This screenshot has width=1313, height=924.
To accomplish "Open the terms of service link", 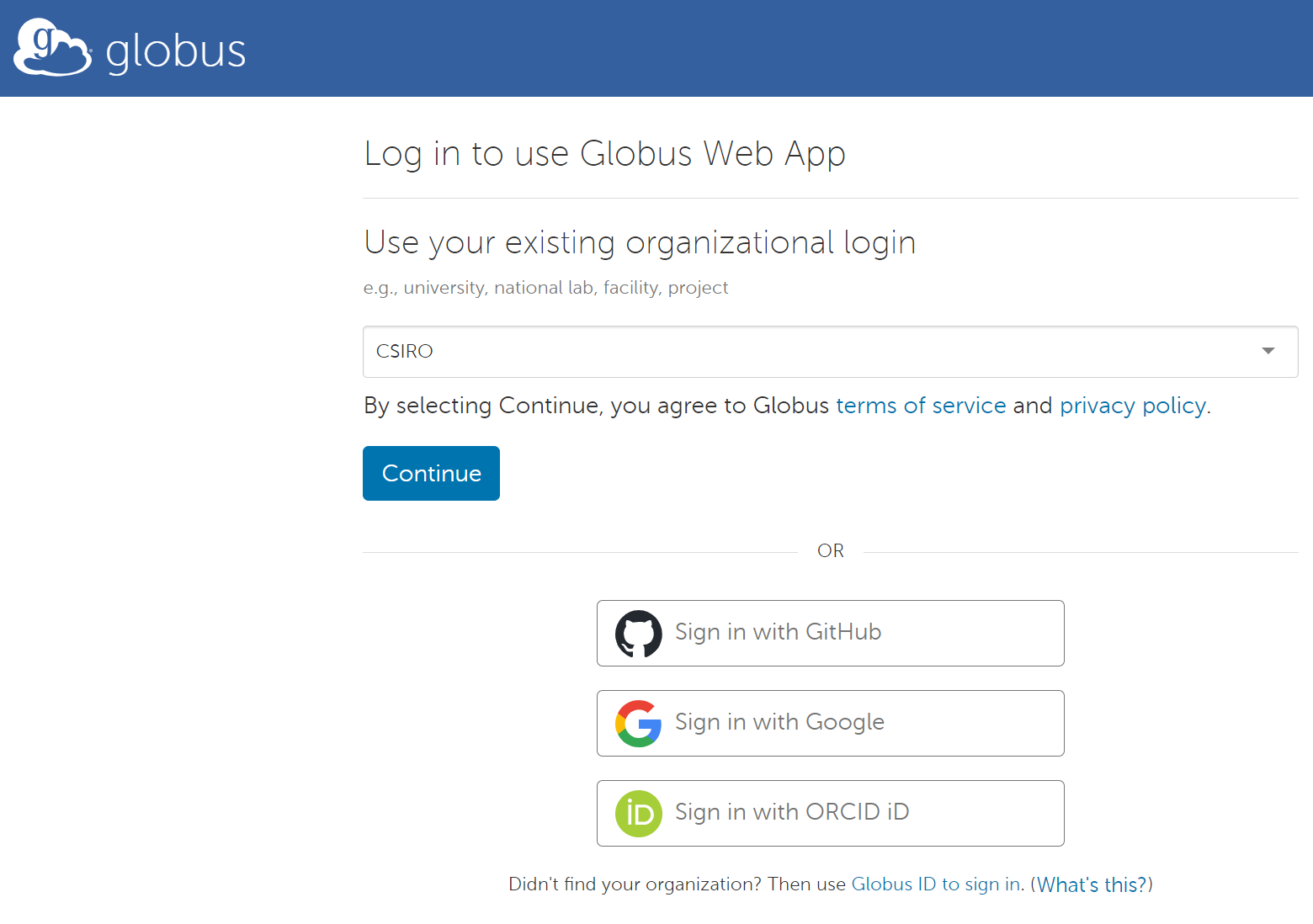I will 921,406.
